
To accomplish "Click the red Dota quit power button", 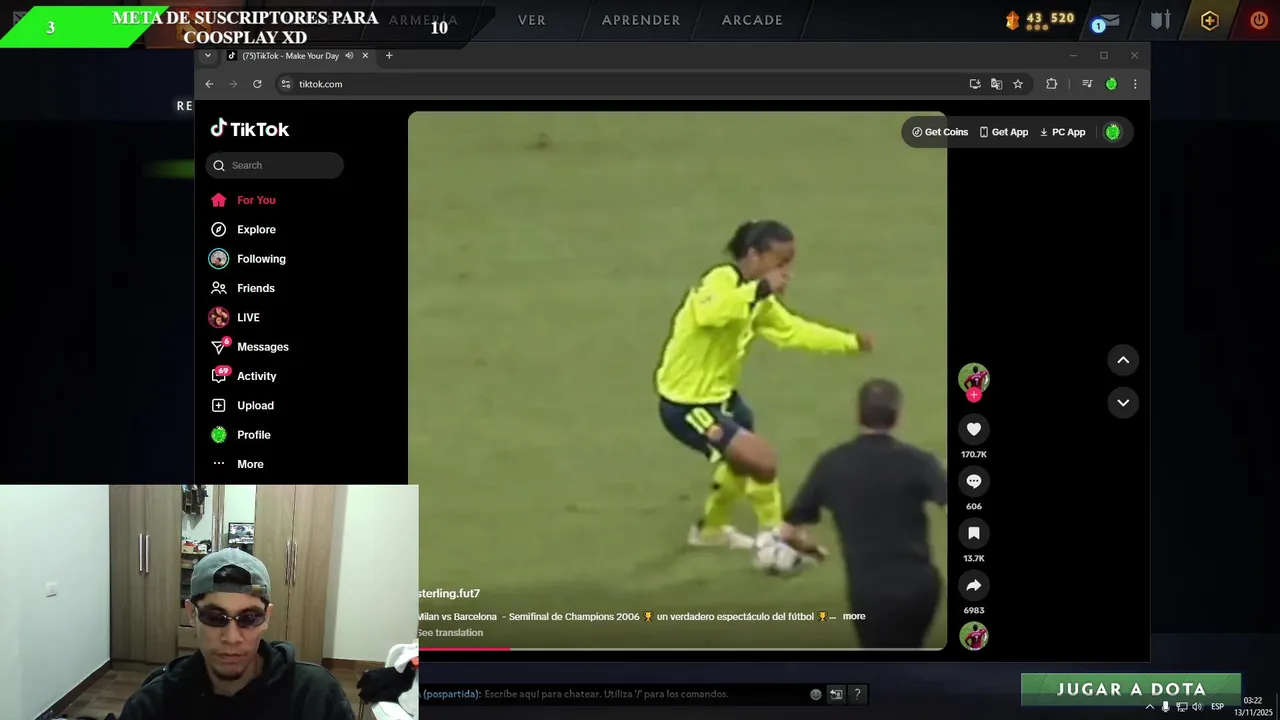I will (x=1259, y=20).
